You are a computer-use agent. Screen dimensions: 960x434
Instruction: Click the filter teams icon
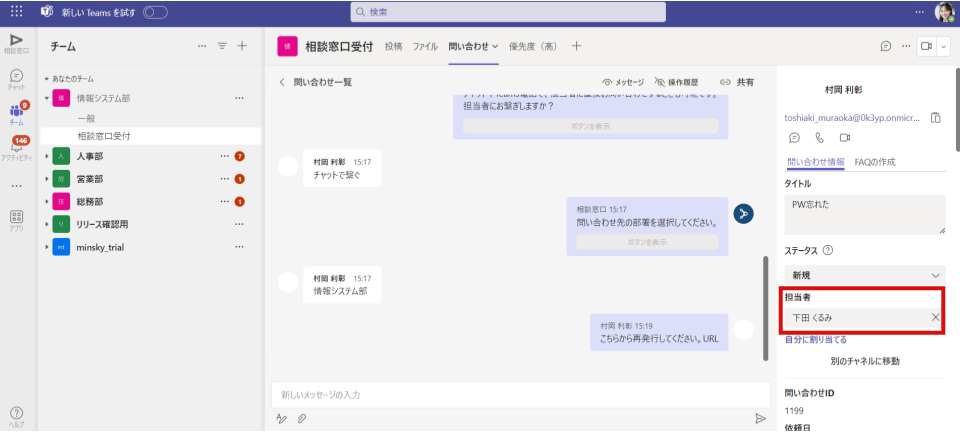point(222,47)
